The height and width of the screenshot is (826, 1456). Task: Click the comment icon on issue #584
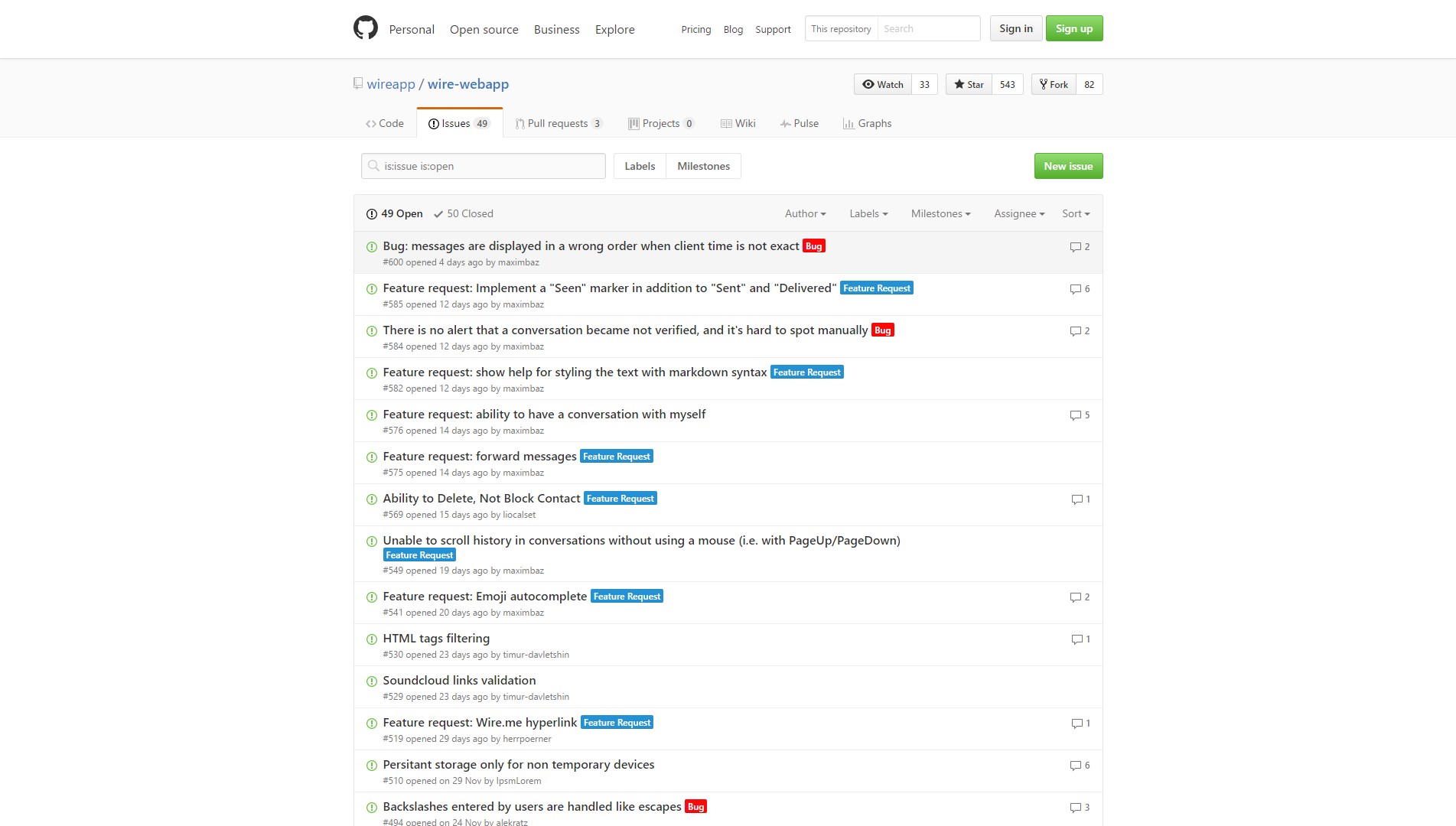(1075, 331)
